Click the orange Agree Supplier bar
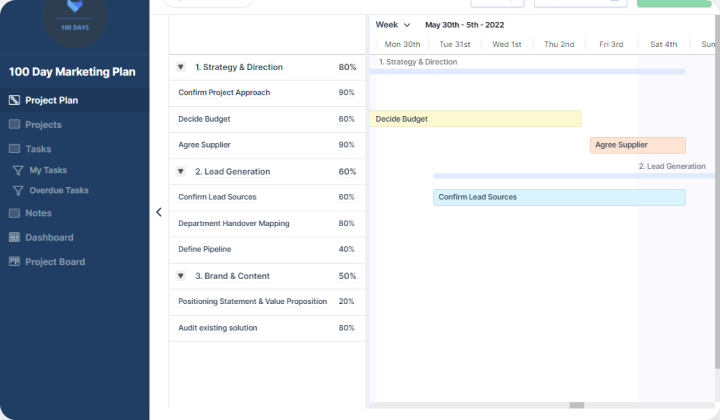 (x=637, y=145)
